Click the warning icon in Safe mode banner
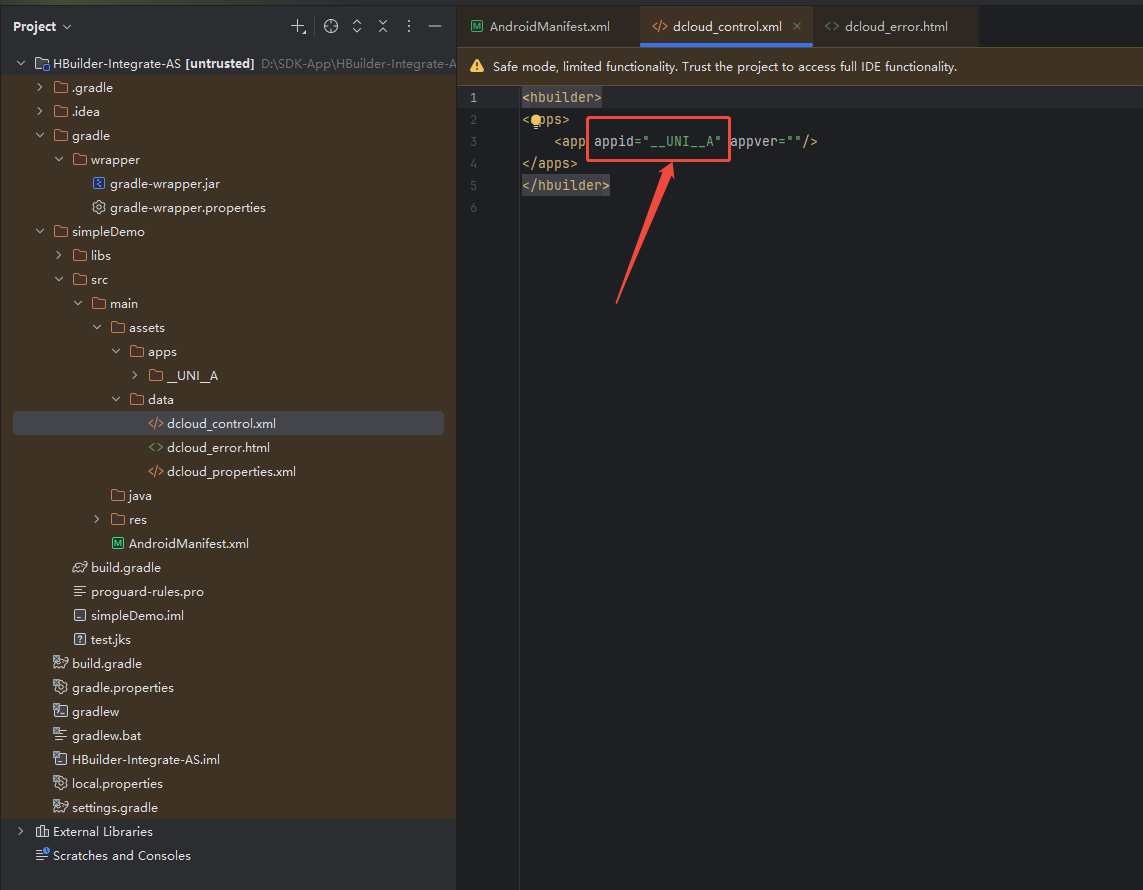The height and width of the screenshot is (890, 1143). coord(477,67)
